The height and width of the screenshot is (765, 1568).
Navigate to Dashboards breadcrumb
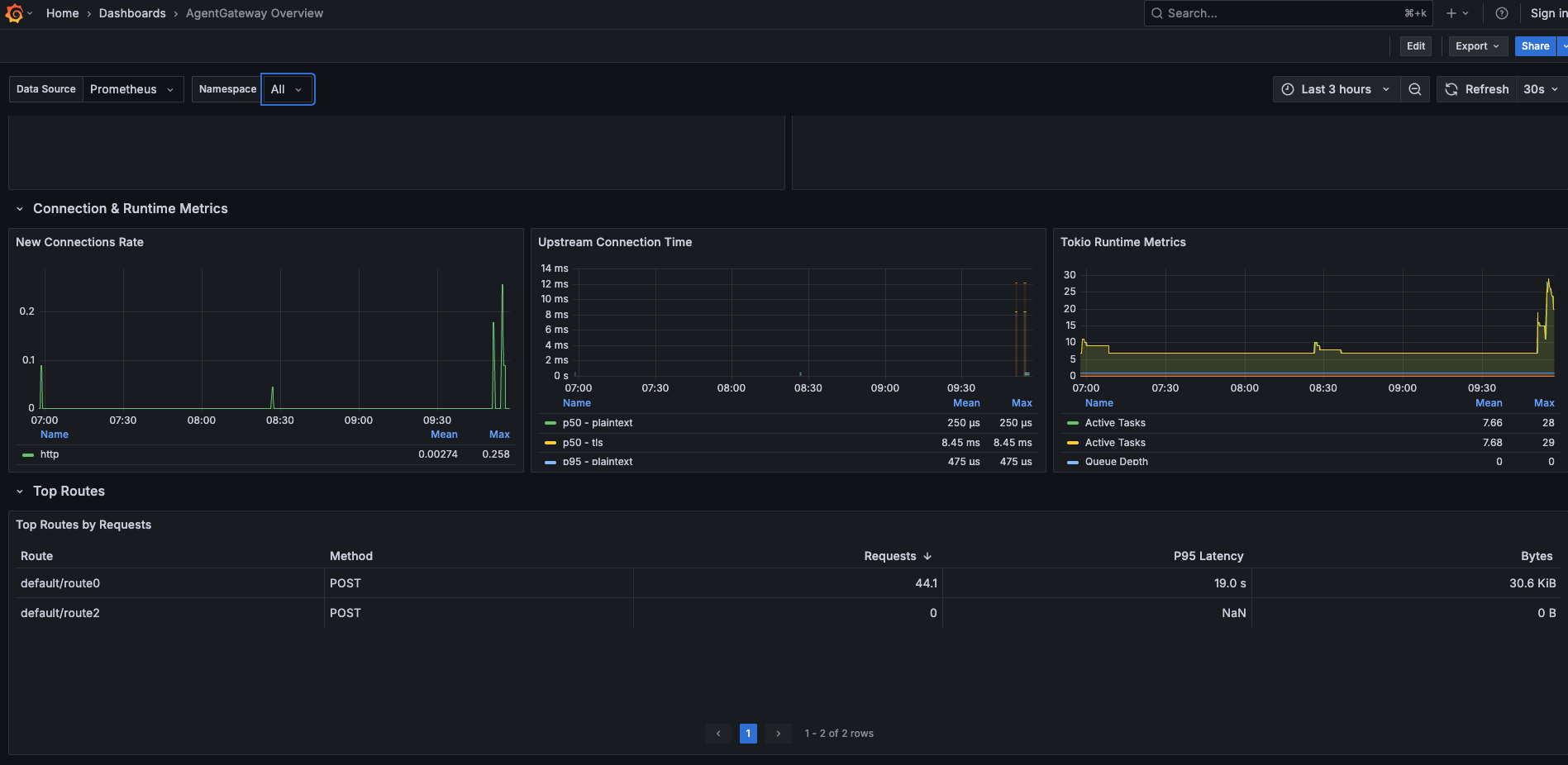tap(132, 13)
